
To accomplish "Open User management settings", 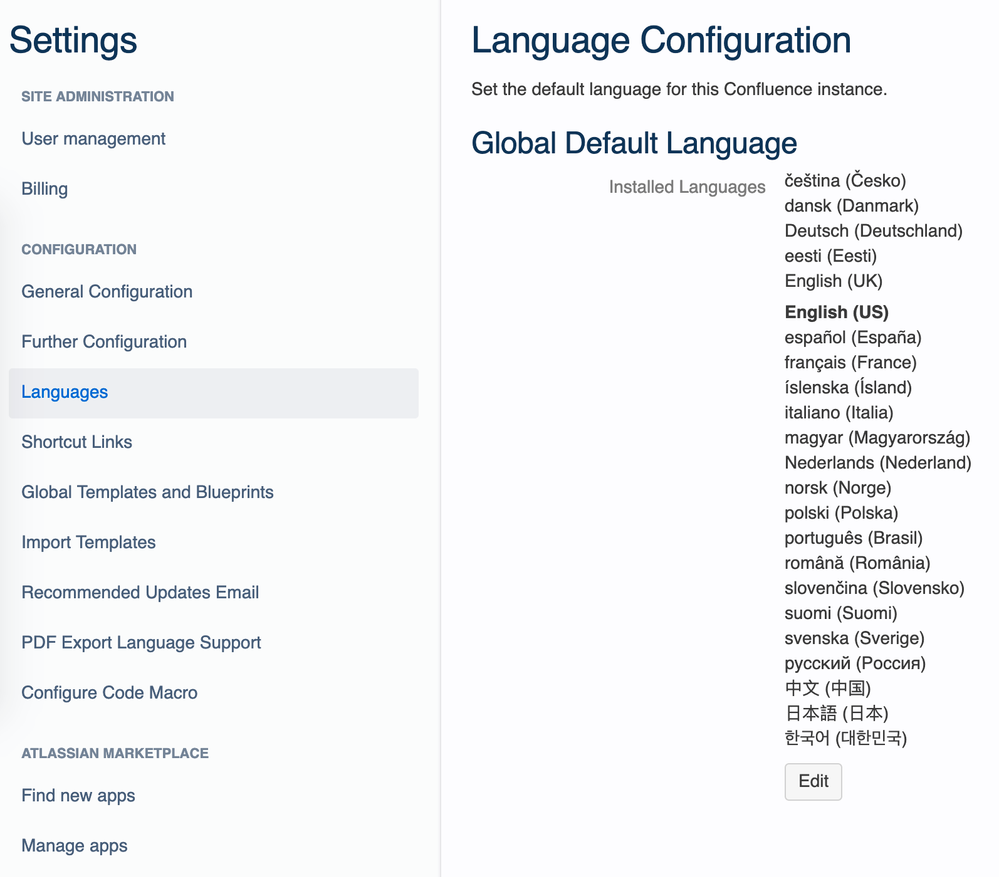I will 93,139.
